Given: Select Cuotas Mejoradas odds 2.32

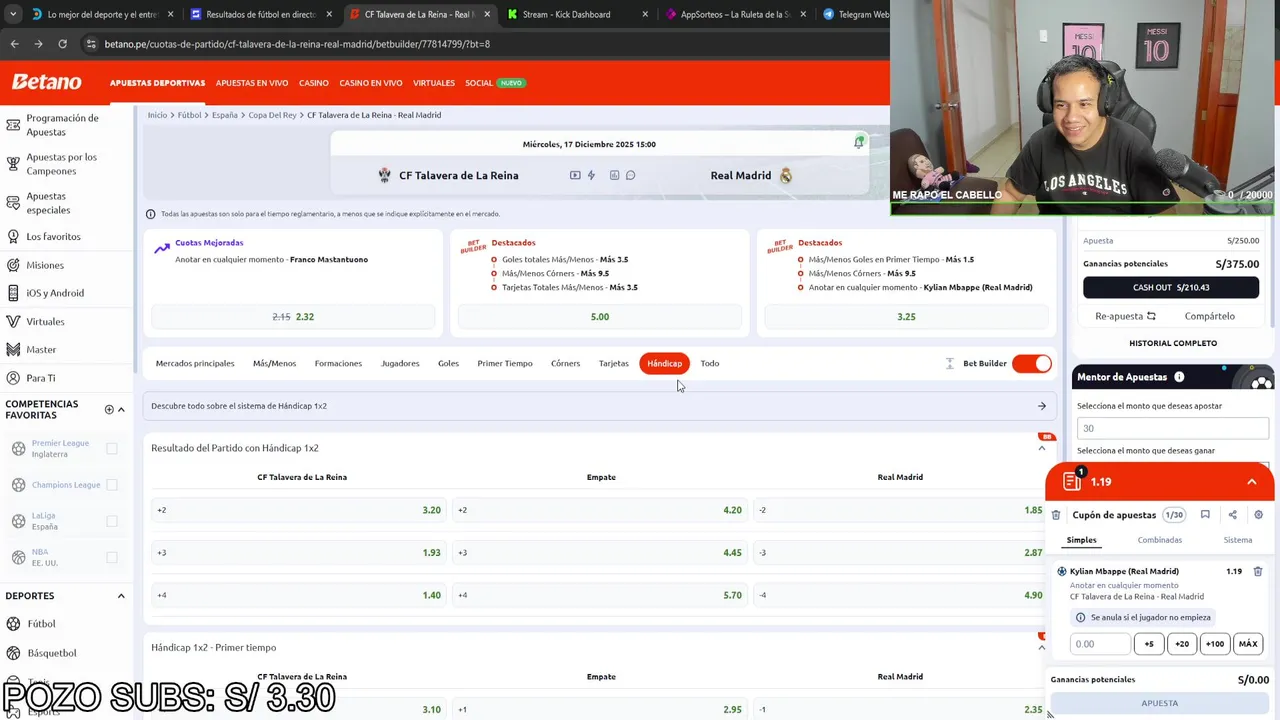Looking at the screenshot, I should tap(293, 317).
